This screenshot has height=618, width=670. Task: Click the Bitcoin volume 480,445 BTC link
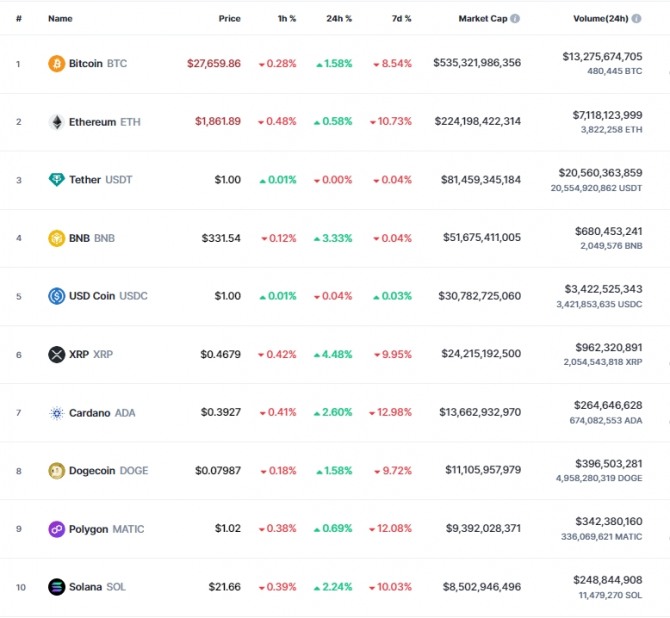click(614, 71)
